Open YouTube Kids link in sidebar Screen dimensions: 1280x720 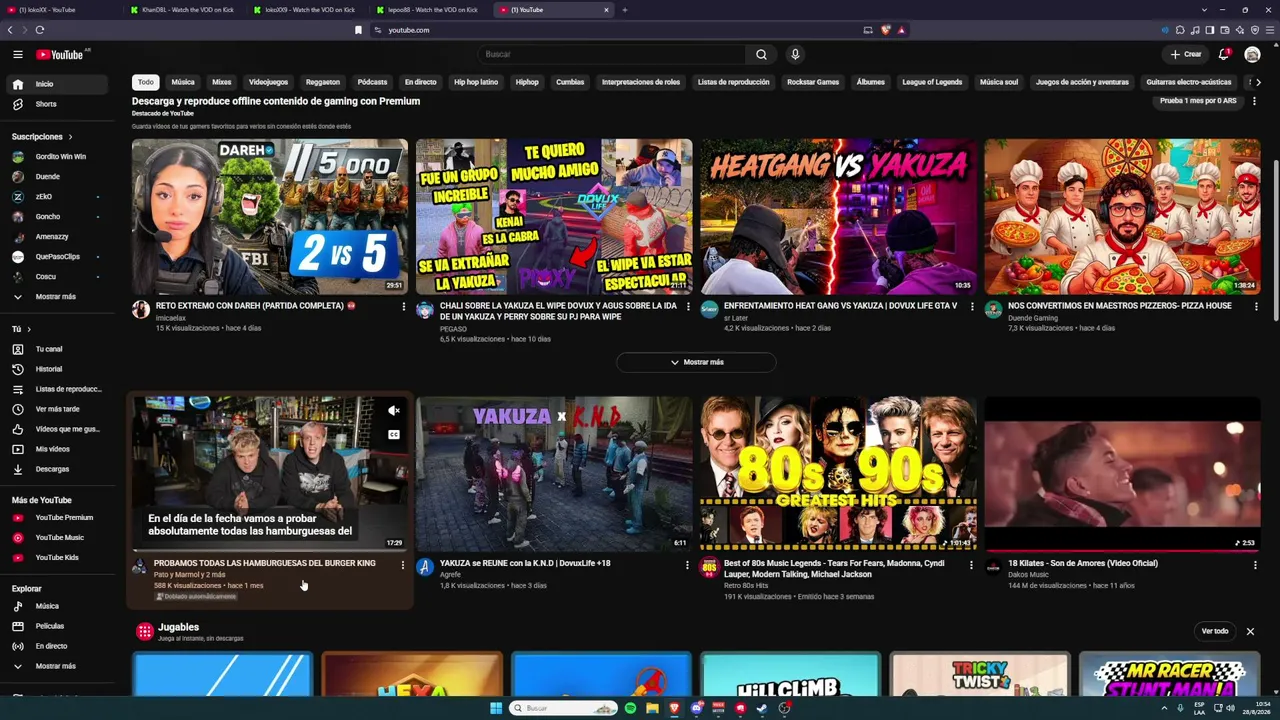point(56,558)
